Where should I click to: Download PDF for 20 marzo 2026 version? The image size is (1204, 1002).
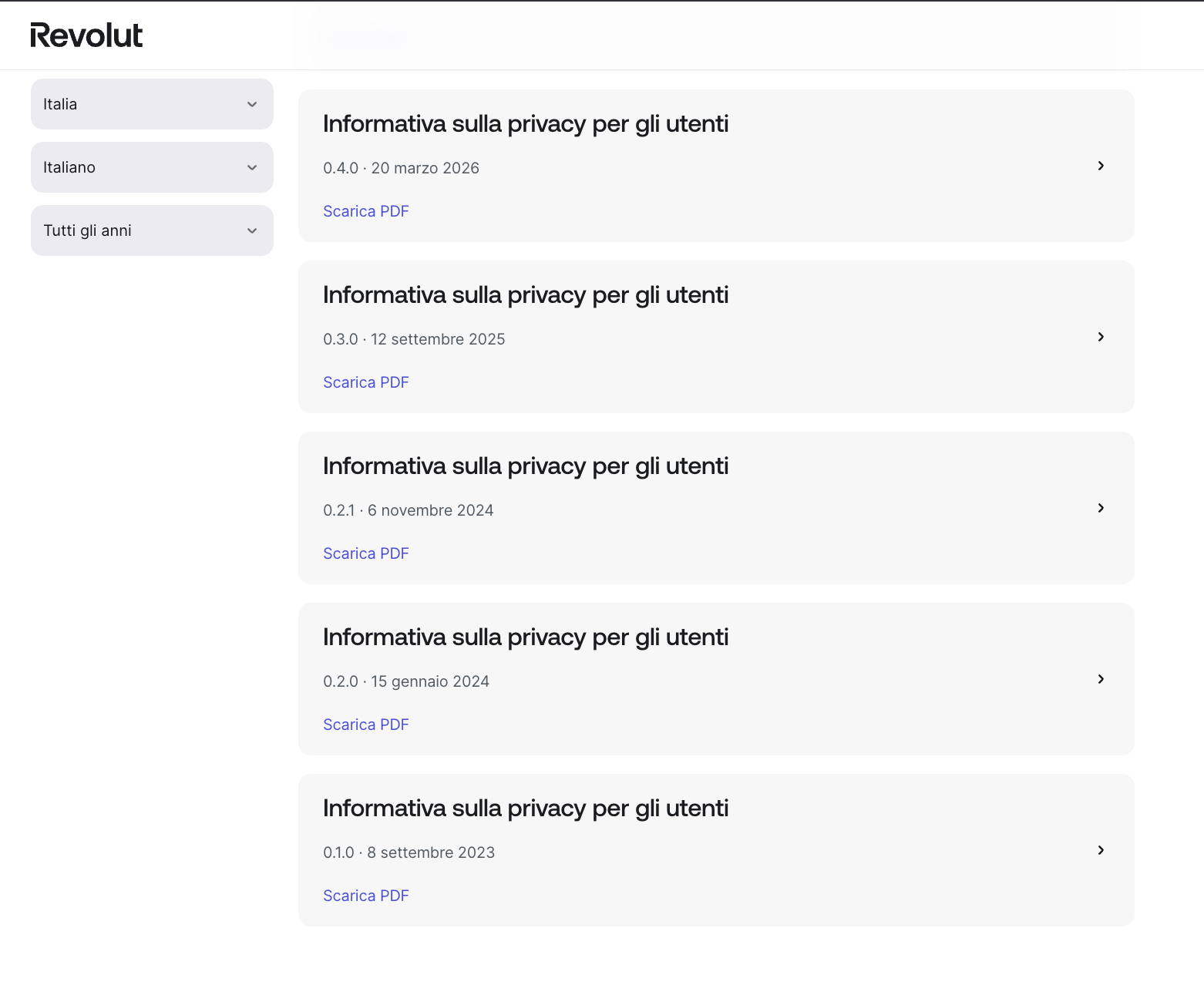[x=366, y=211]
